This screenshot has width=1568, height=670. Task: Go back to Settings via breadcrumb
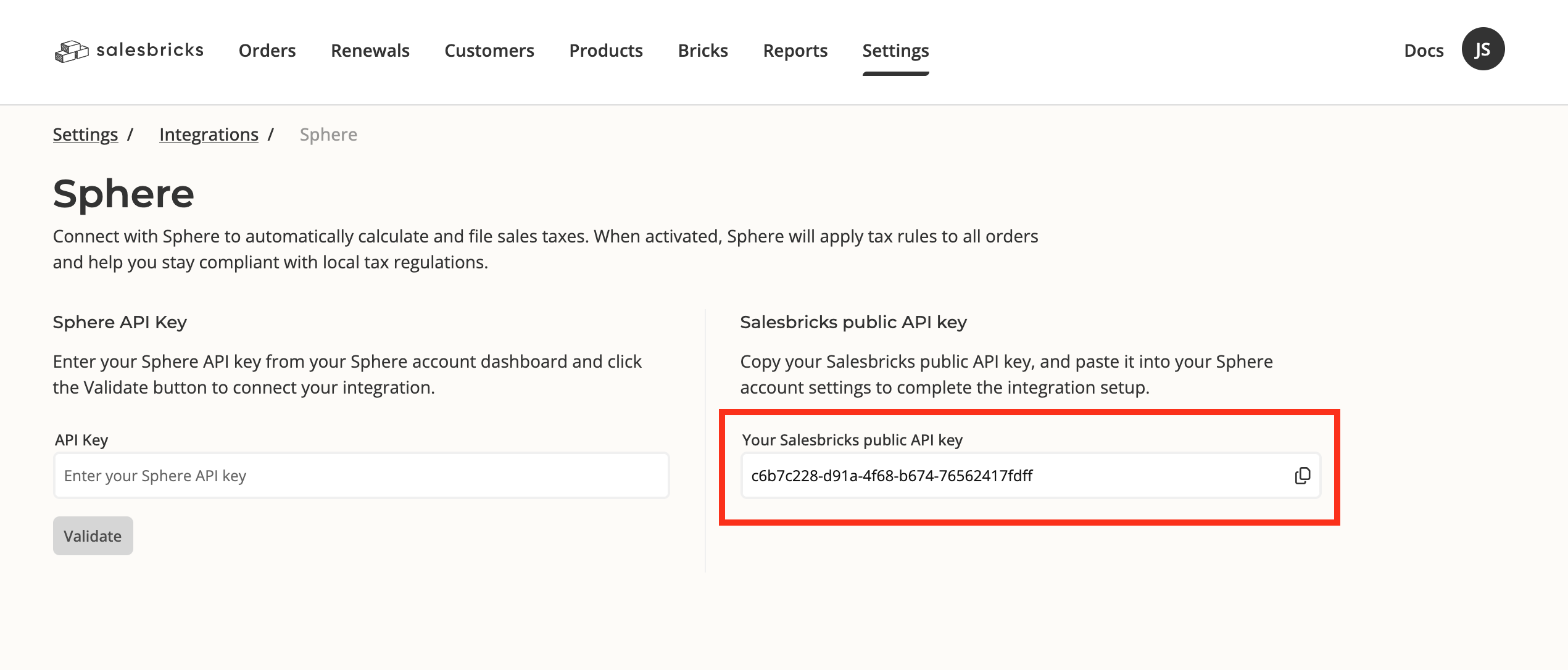[x=85, y=134]
